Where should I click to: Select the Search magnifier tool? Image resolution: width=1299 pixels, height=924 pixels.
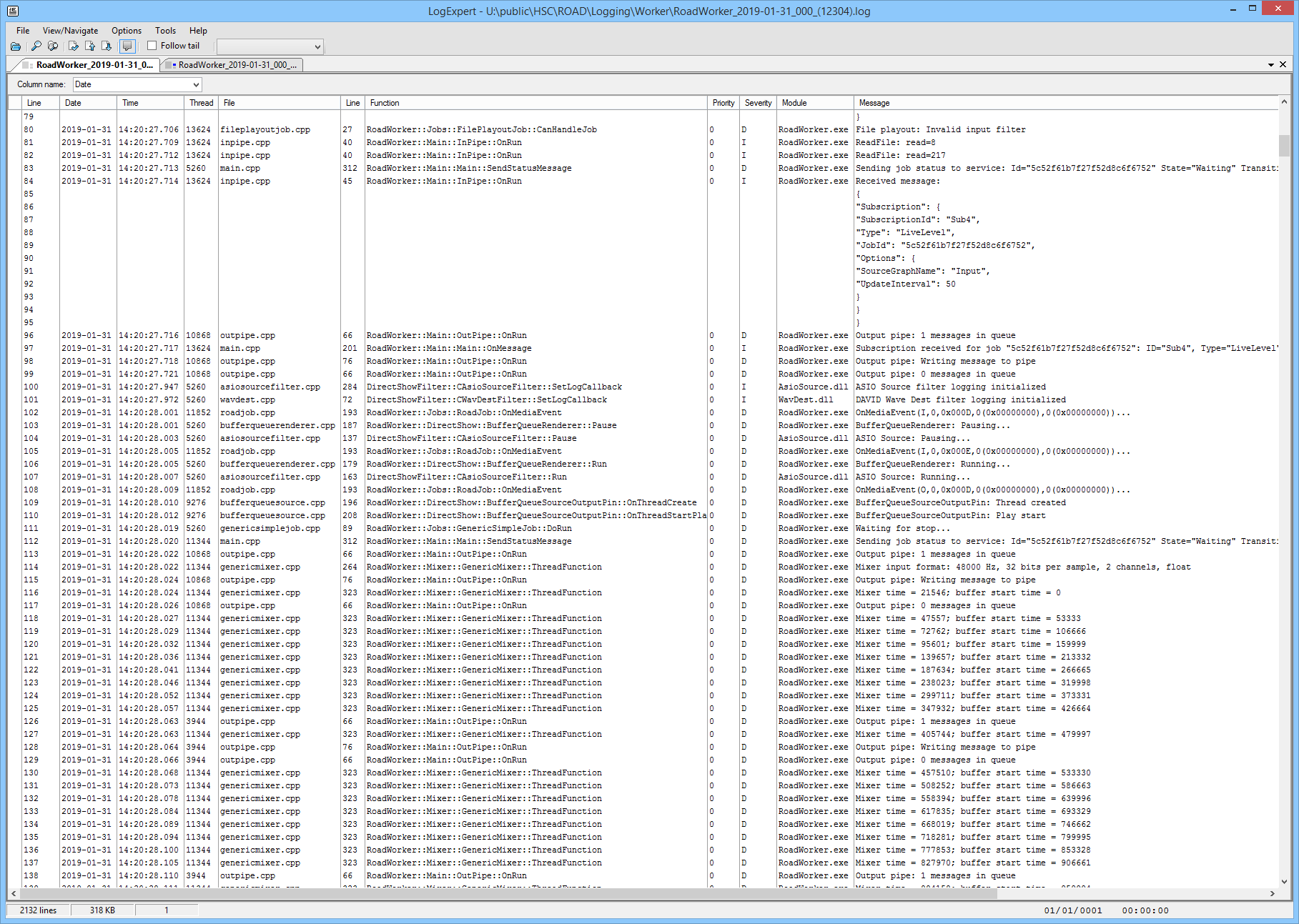coord(36,46)
